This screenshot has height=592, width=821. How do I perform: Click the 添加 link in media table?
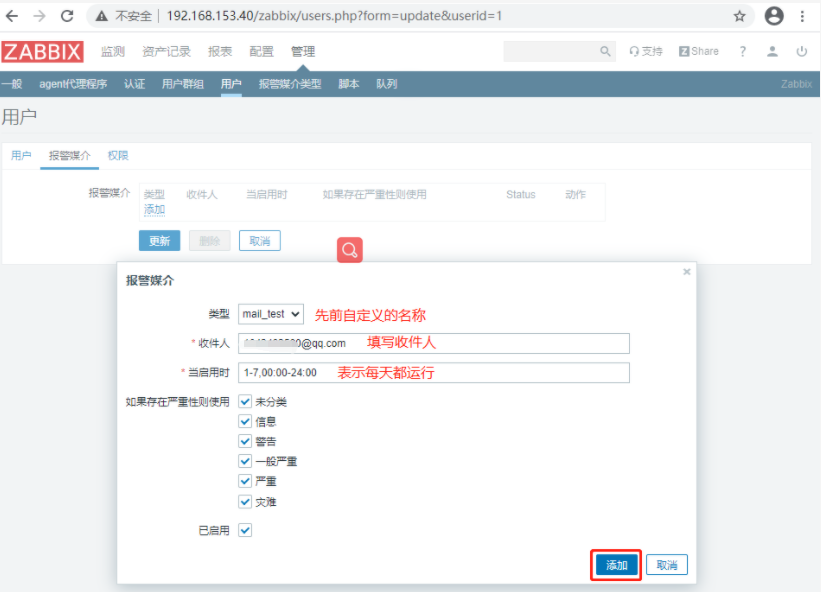pyautogui.click(x=154, y=210)
